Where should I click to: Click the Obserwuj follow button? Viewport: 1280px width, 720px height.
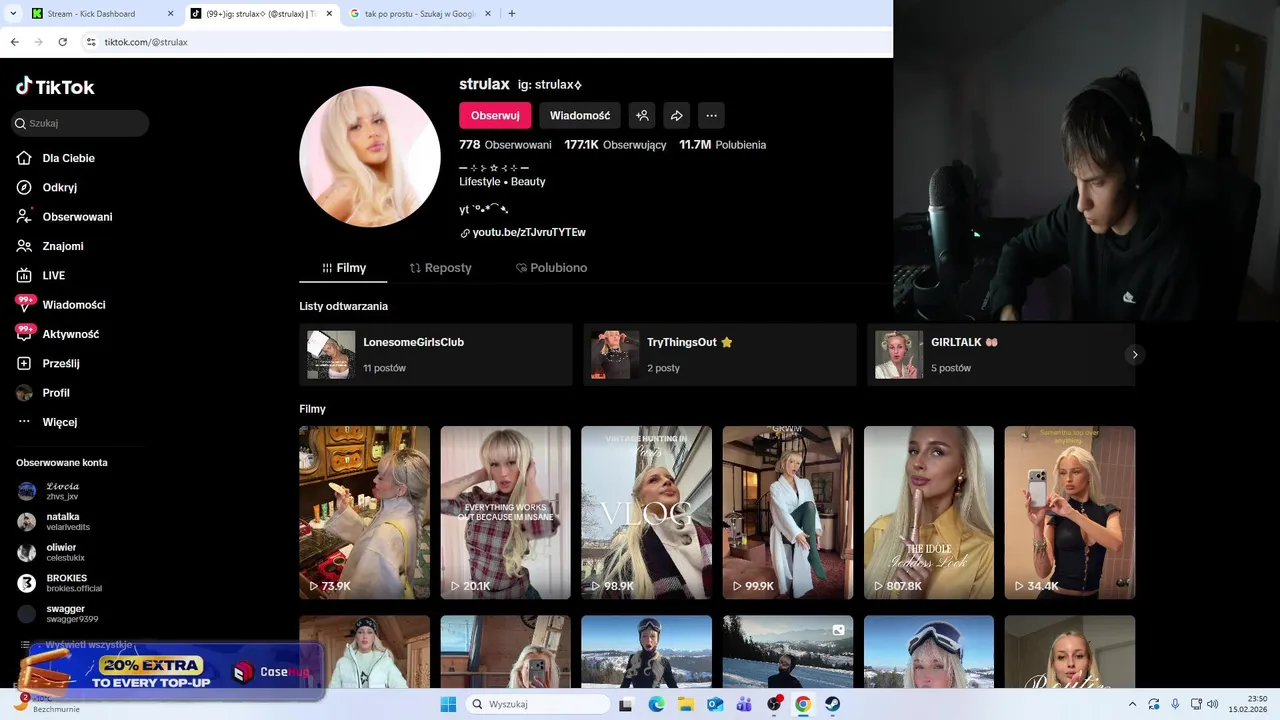tap(495, 115)
